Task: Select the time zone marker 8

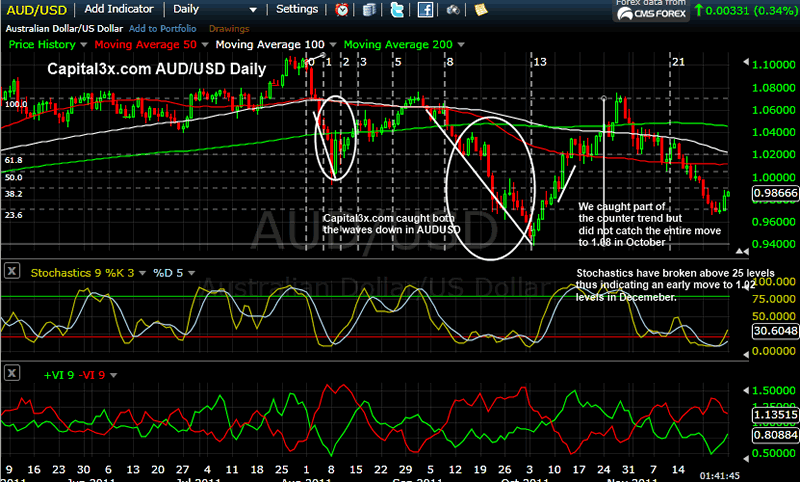Action: pos(450,62)
